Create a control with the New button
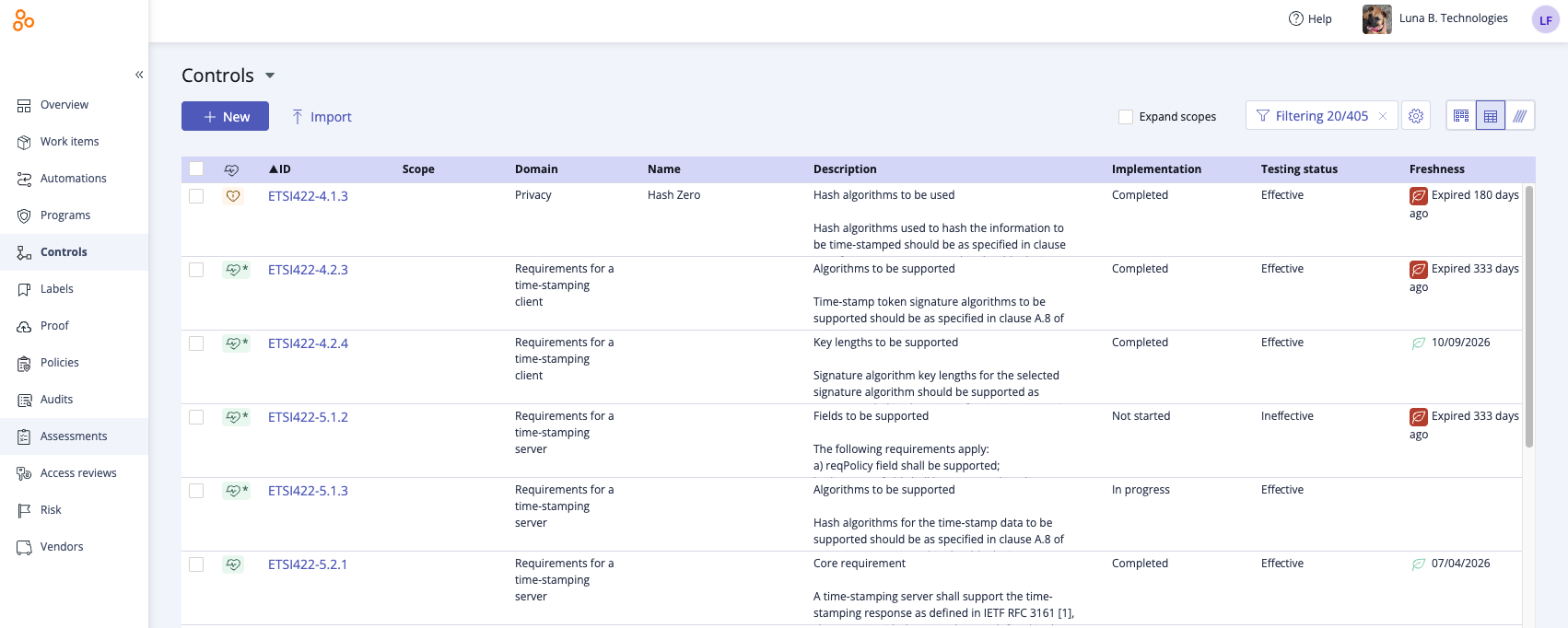 (225, 116)
